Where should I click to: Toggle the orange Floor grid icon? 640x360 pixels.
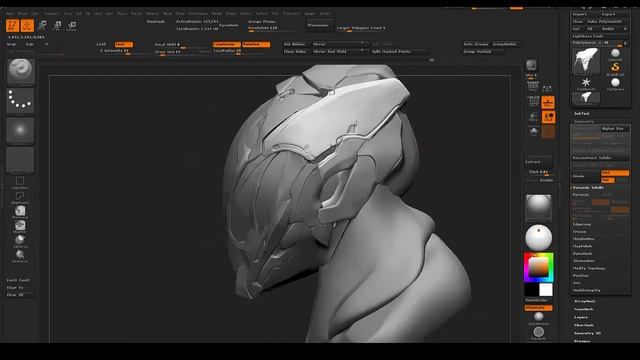tap(548, 102)
